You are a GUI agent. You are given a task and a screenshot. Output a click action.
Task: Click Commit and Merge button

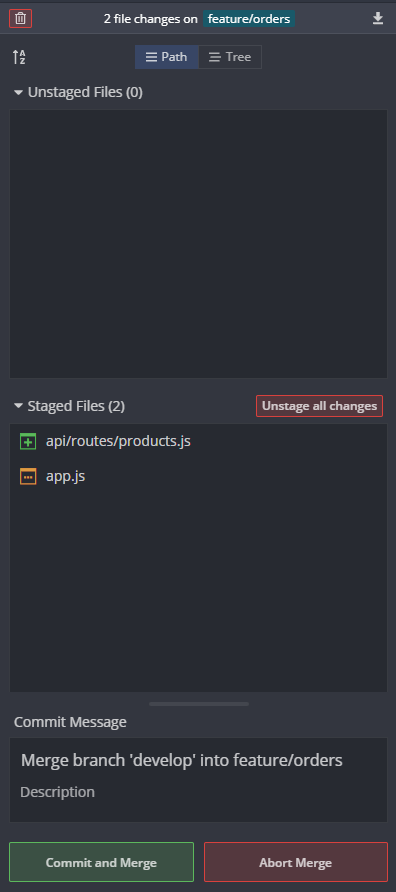click(x=101, y=862)
